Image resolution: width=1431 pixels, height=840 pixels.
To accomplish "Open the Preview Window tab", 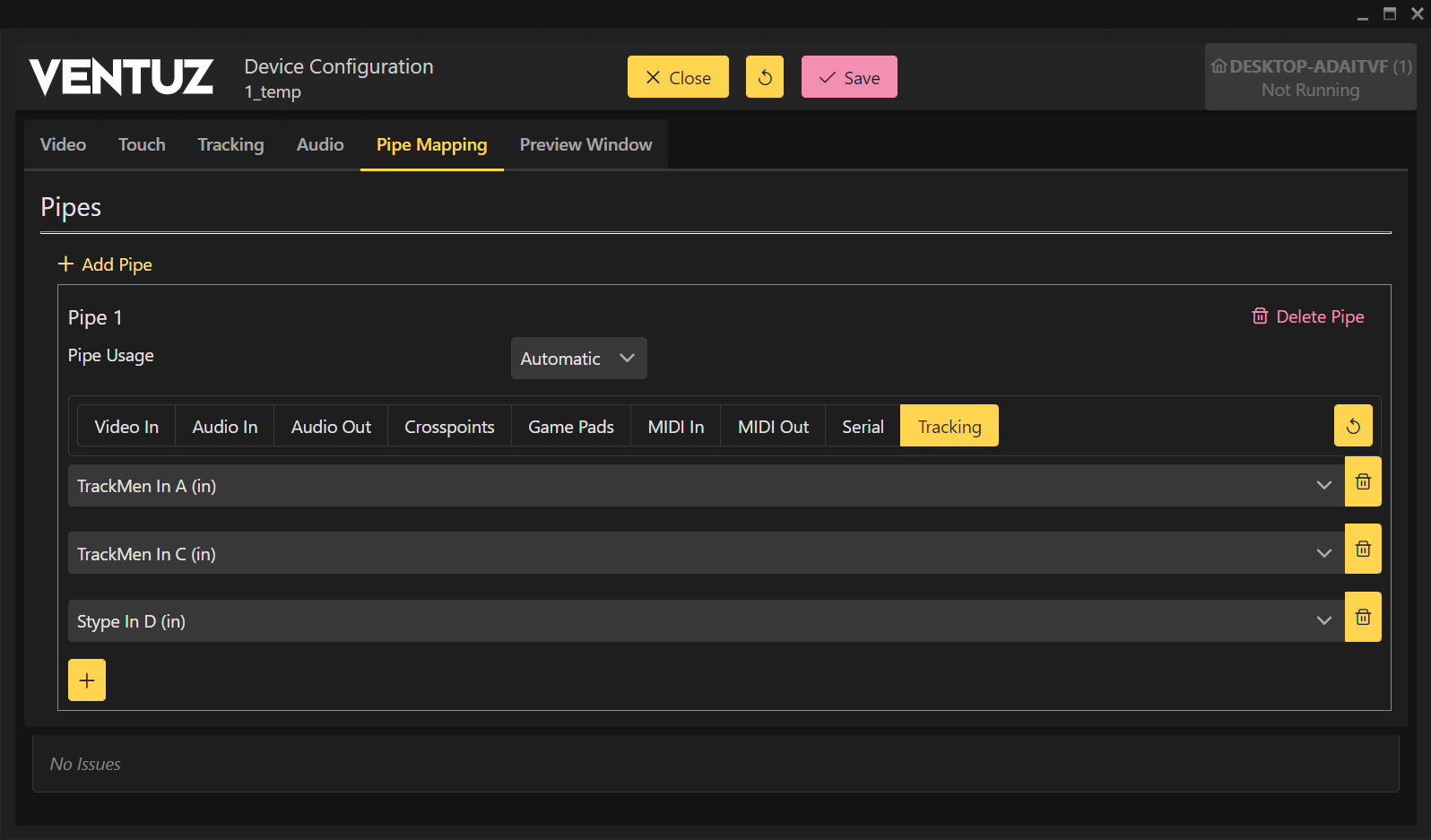I will (585, 145).
